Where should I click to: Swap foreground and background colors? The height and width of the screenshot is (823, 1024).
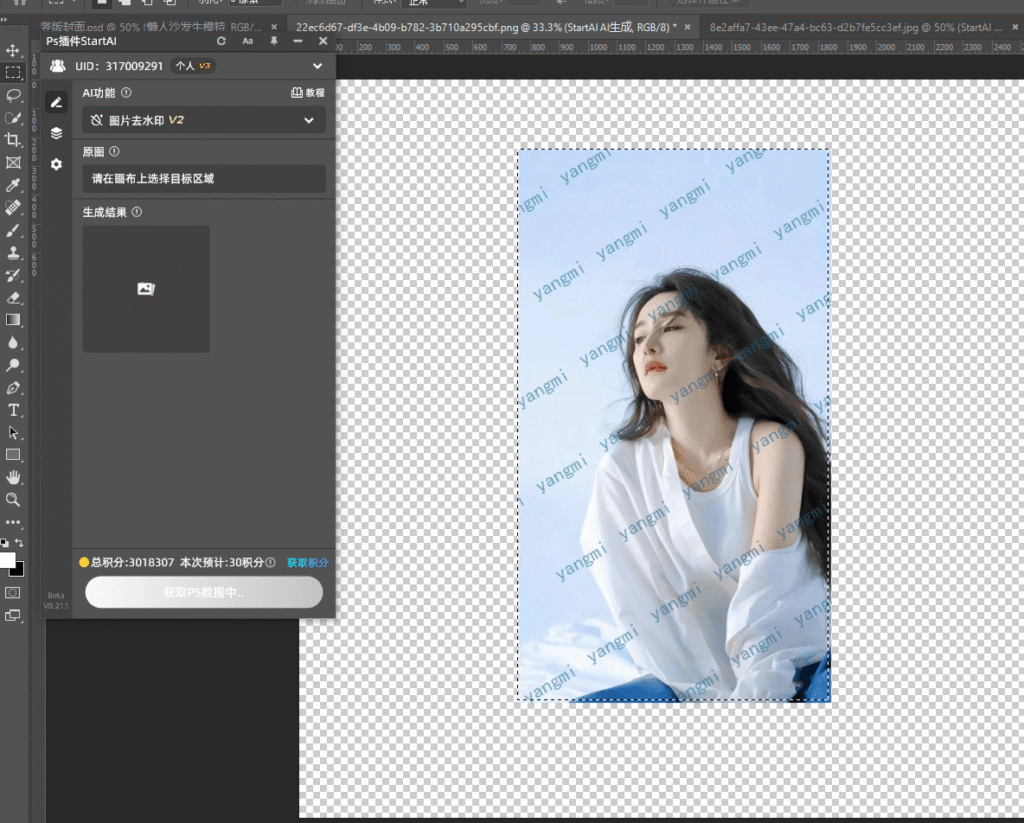click(x=19, y=543)
